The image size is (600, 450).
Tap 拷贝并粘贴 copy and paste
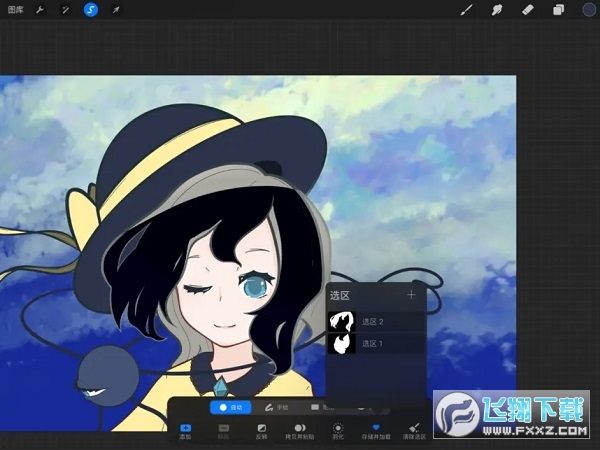click(300, 432)
